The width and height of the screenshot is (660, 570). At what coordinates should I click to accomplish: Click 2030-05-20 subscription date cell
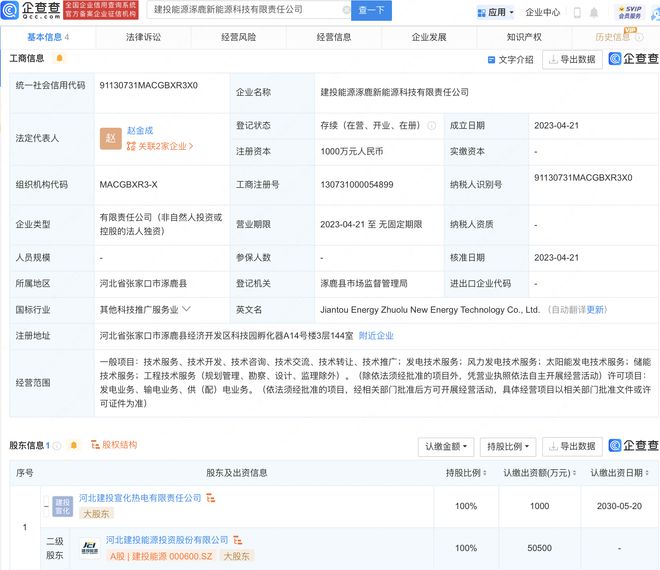pos(619,506)
